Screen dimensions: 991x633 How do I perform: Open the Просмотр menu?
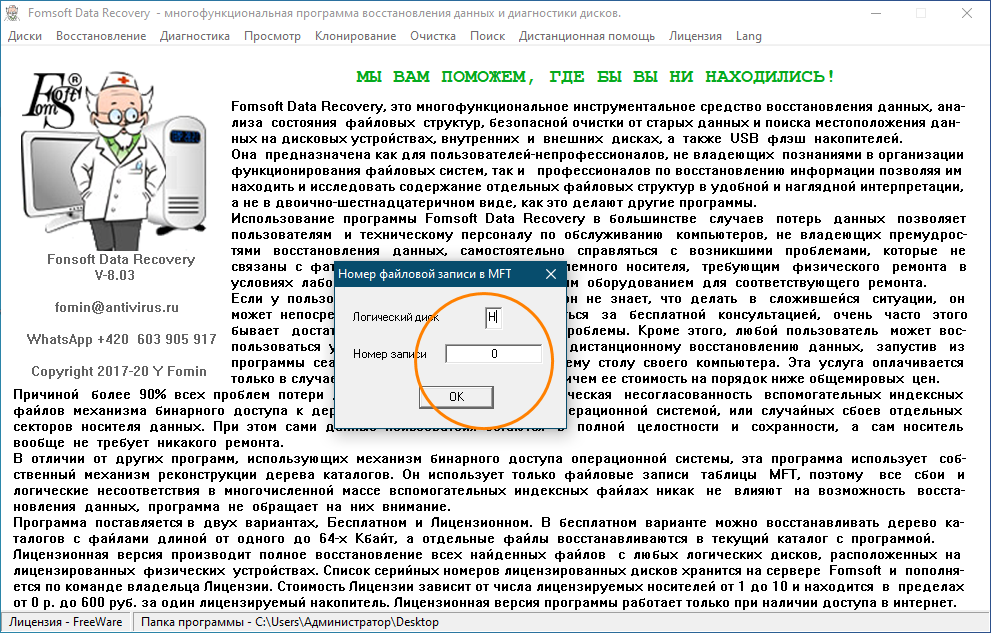272,36
